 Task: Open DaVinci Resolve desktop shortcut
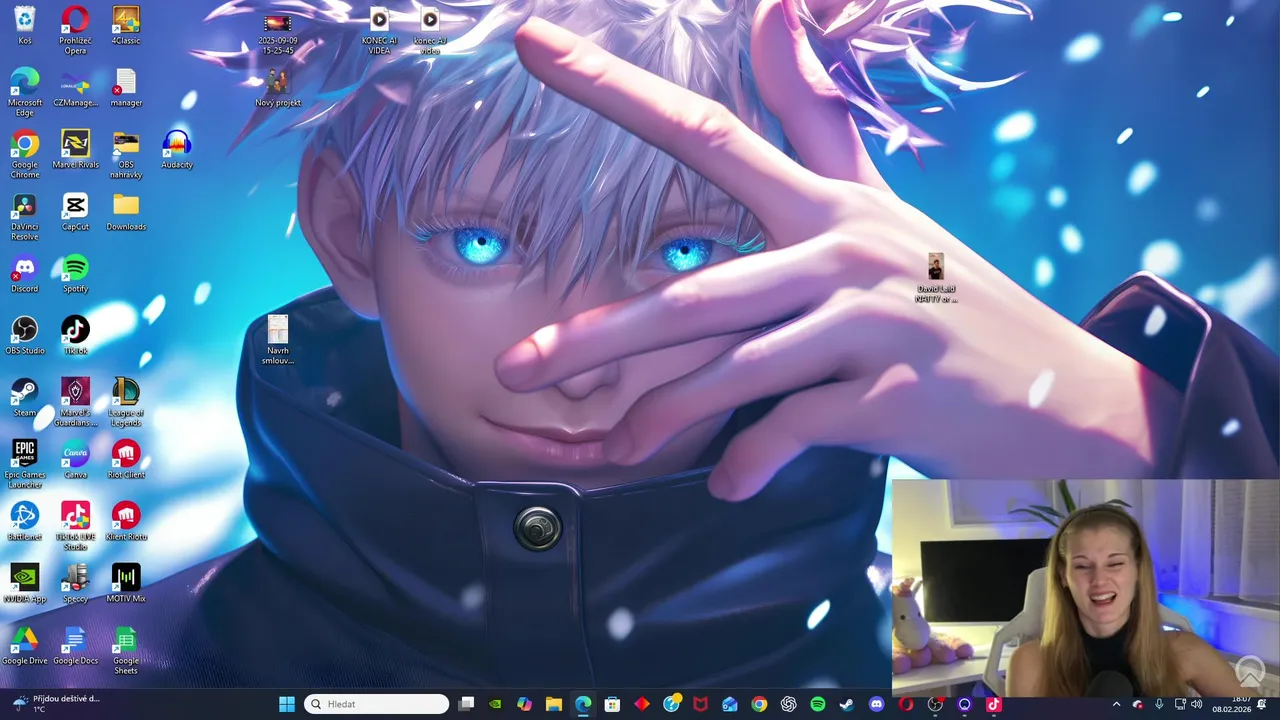pyautogui.click(x=25, y=216)
